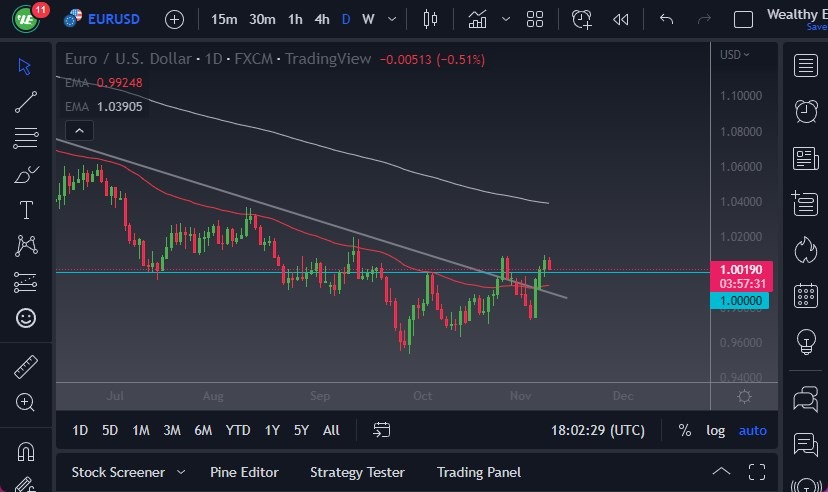Set the range to 6M

tap(203, 430)
